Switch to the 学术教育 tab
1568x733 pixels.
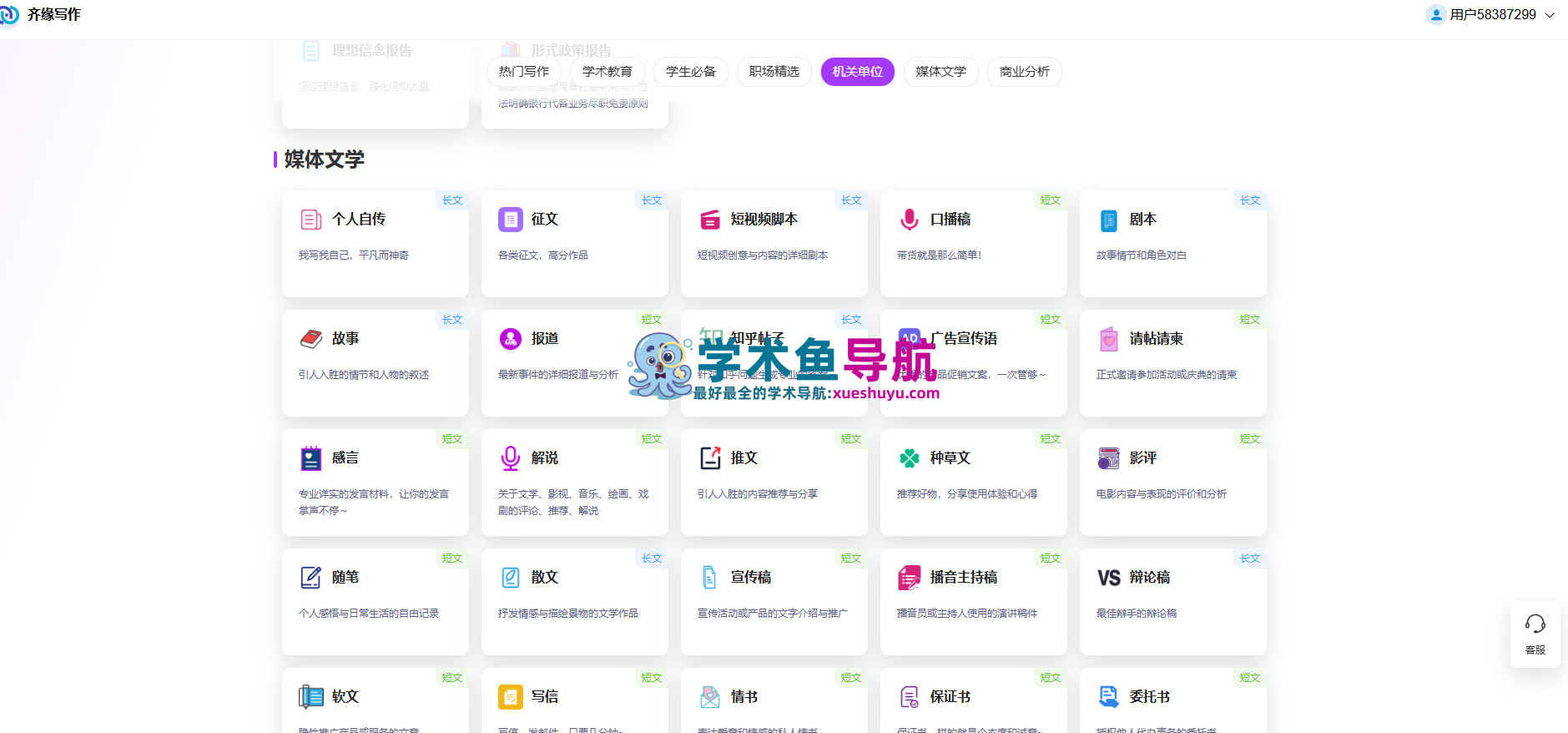608,72
